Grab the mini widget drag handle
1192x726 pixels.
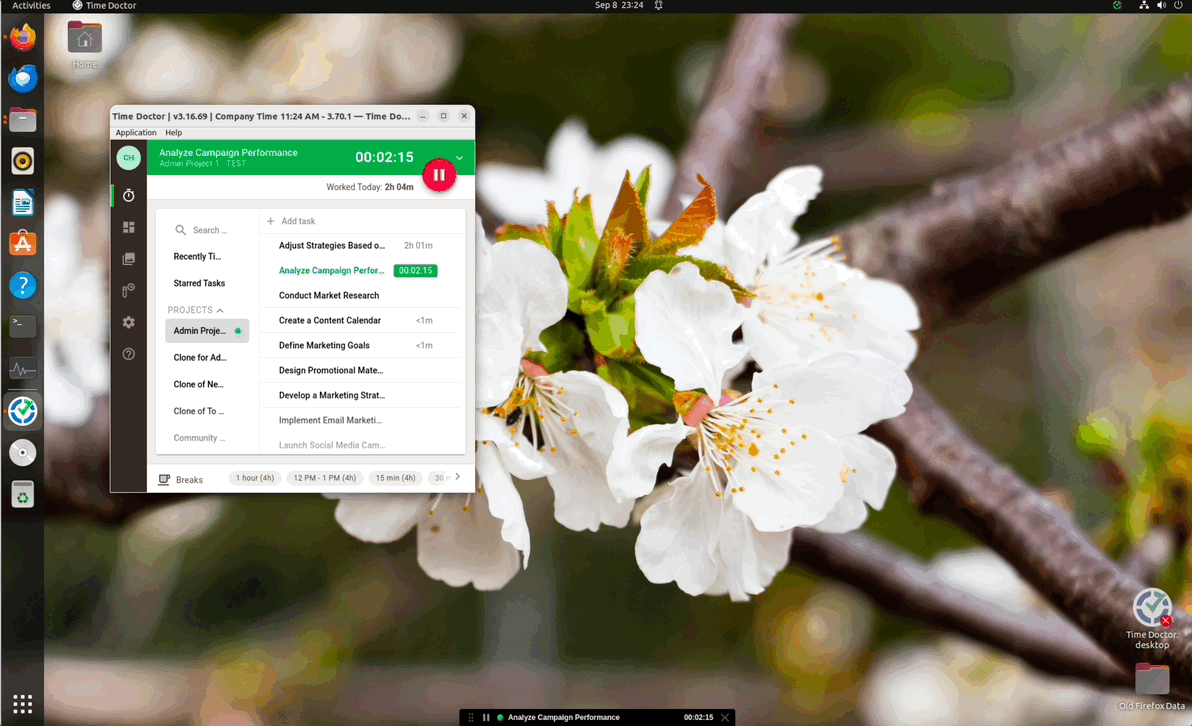click(471, 718)
